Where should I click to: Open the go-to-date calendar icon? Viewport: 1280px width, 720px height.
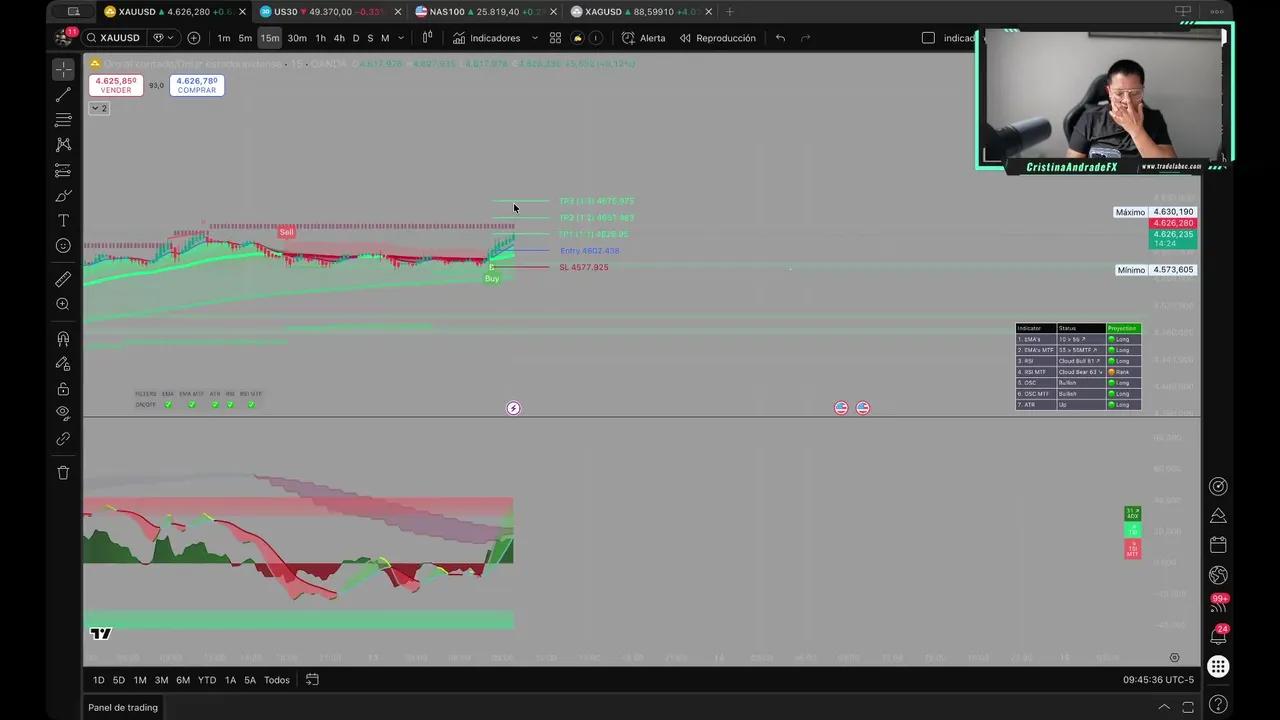(312, 680)
